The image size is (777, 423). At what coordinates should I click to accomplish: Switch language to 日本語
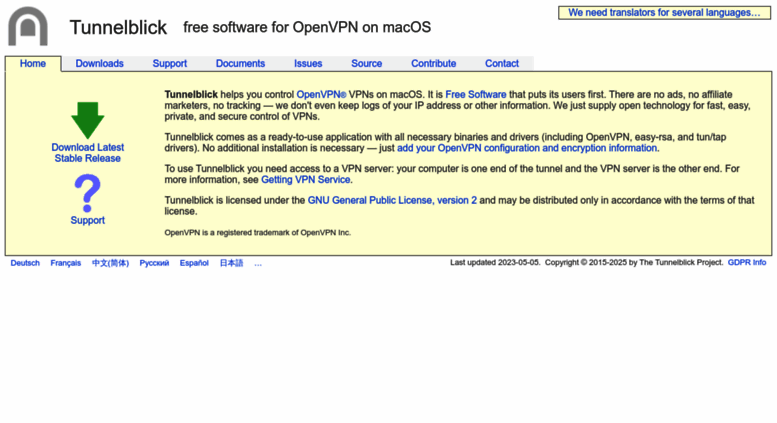(x=231, y=263)
